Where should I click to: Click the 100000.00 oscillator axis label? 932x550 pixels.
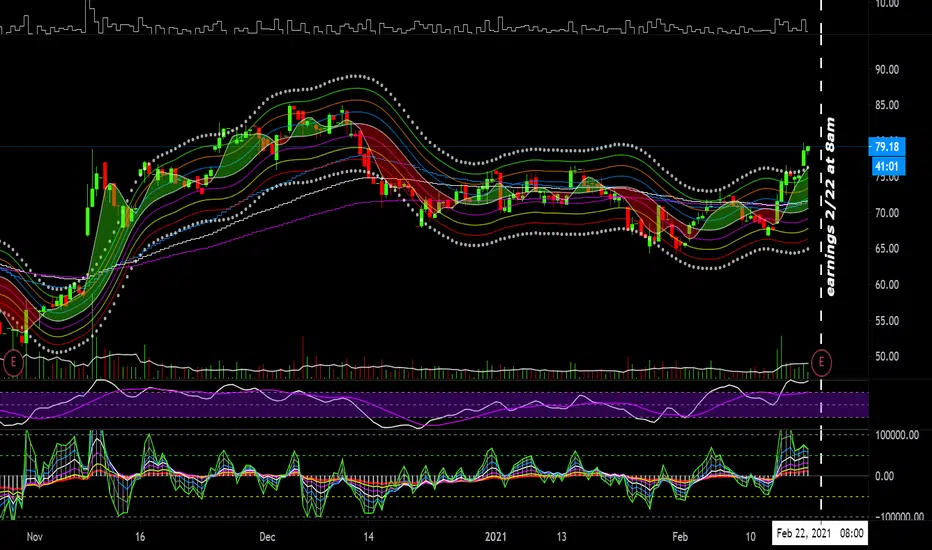tap(897, 435)
